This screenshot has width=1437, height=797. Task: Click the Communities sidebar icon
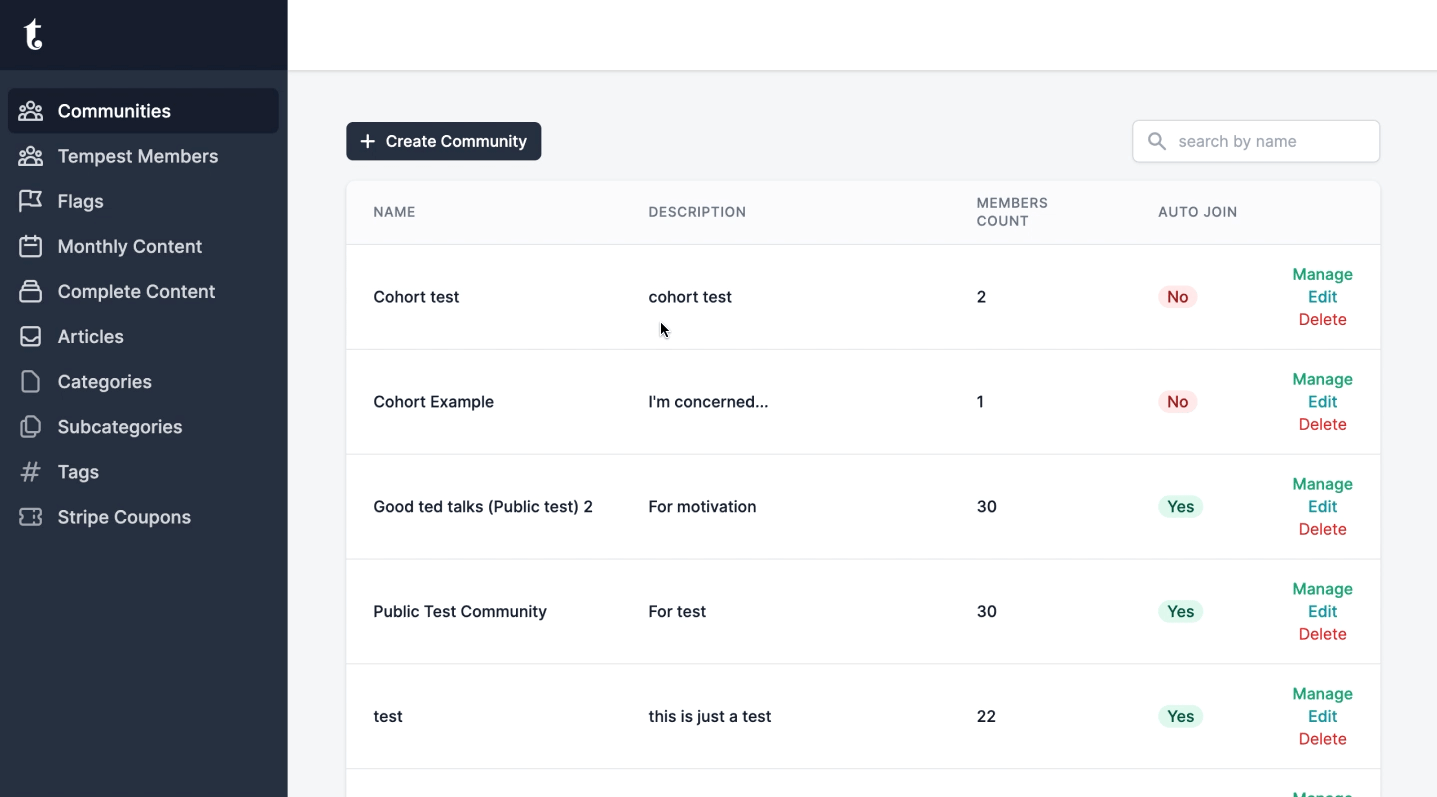tap(31, 111)
